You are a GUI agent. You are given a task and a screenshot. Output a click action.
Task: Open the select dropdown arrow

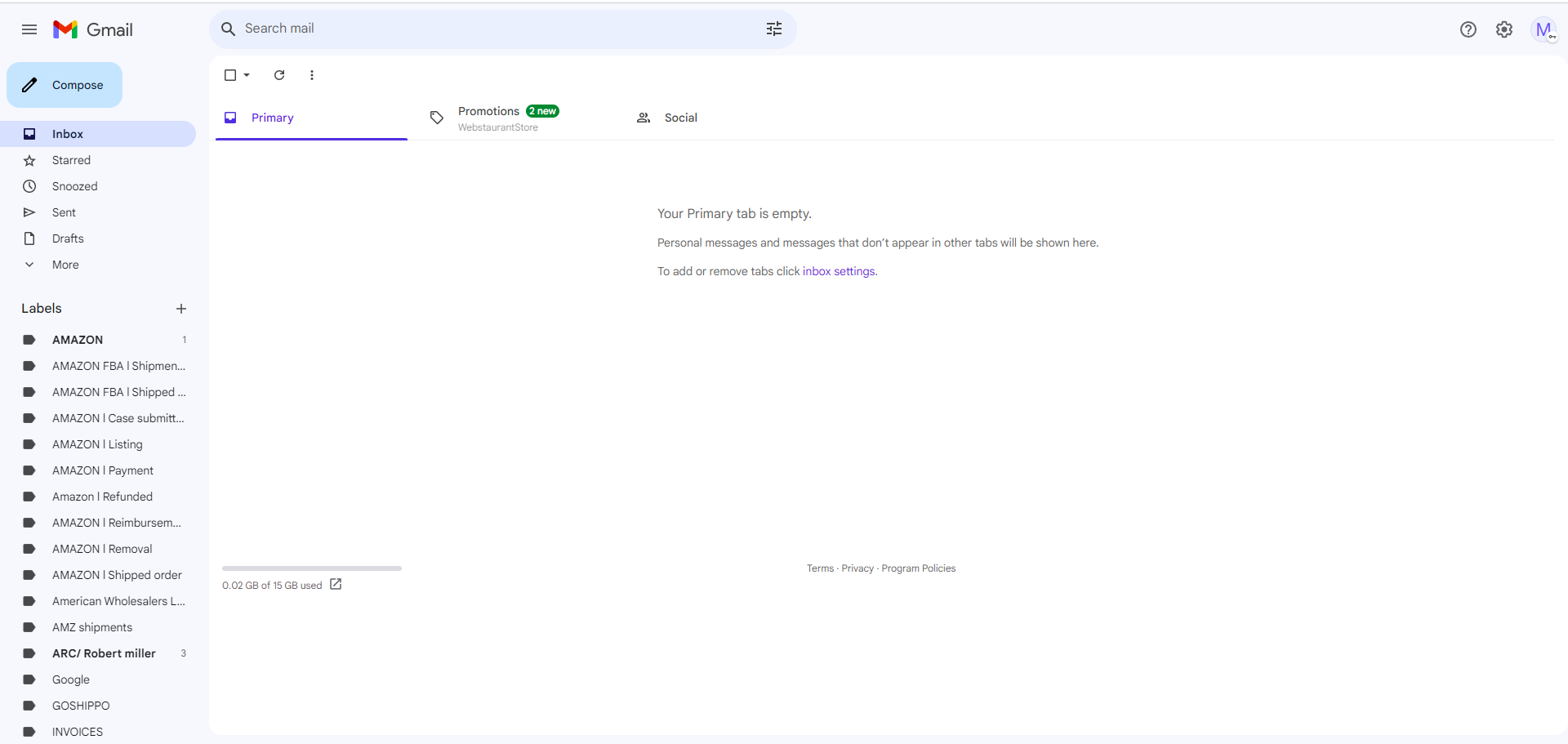[247, 75]
